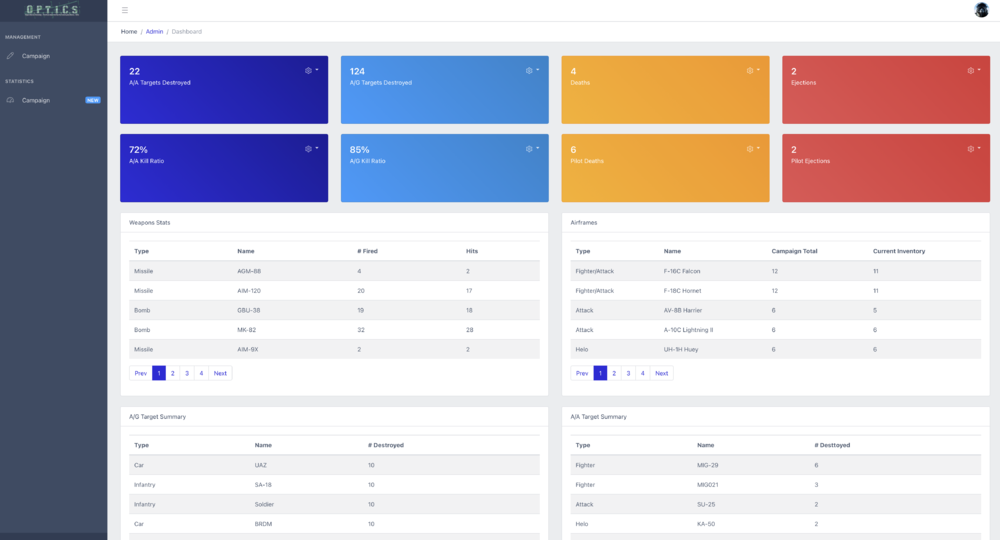Viewport: 1000px width, 540px height.
Task: Click the BRDM target name
Action: coord(263,524)
